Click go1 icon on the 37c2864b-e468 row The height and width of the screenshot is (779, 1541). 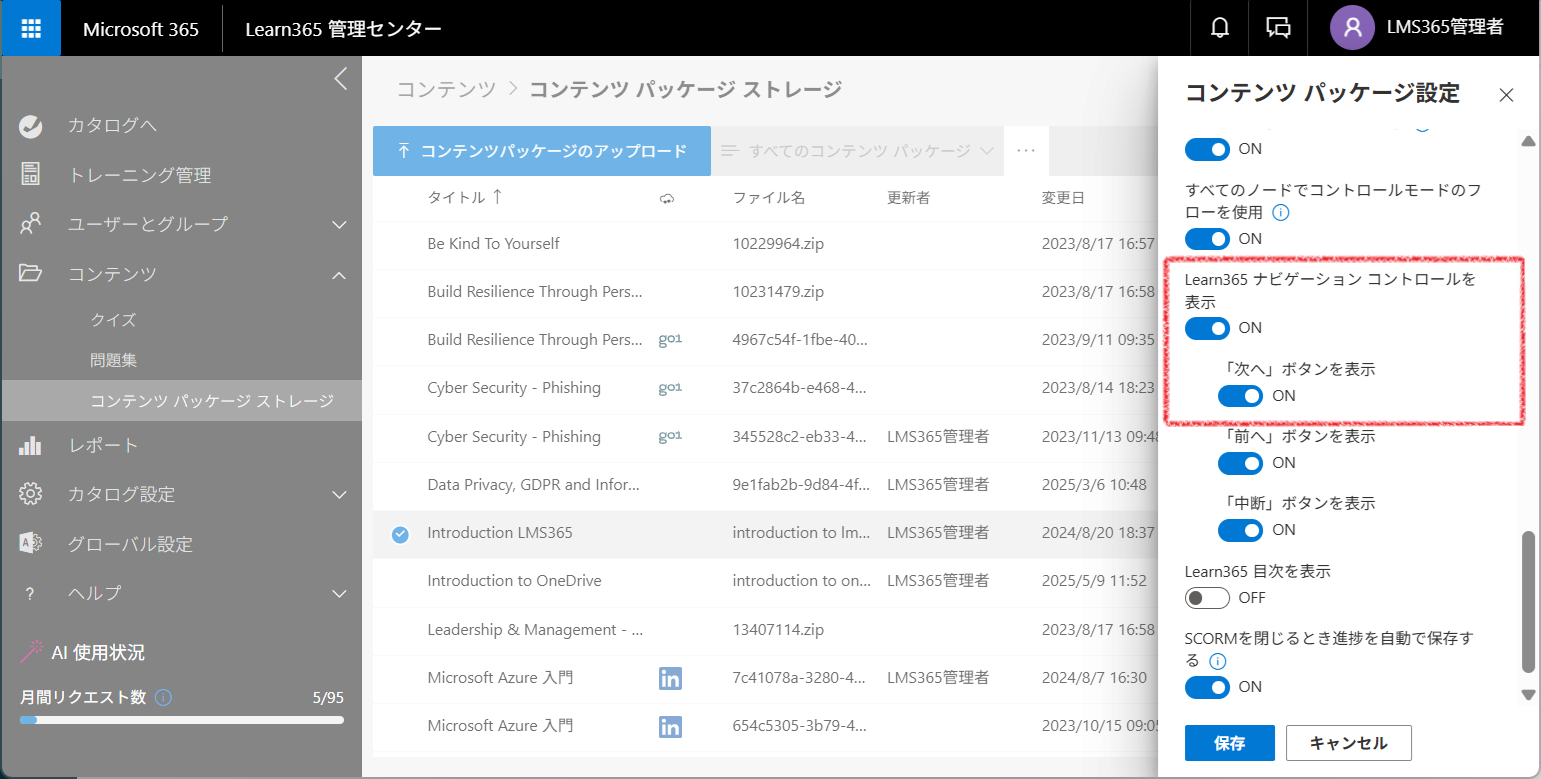pyautogui.click(x=670, y=388)
